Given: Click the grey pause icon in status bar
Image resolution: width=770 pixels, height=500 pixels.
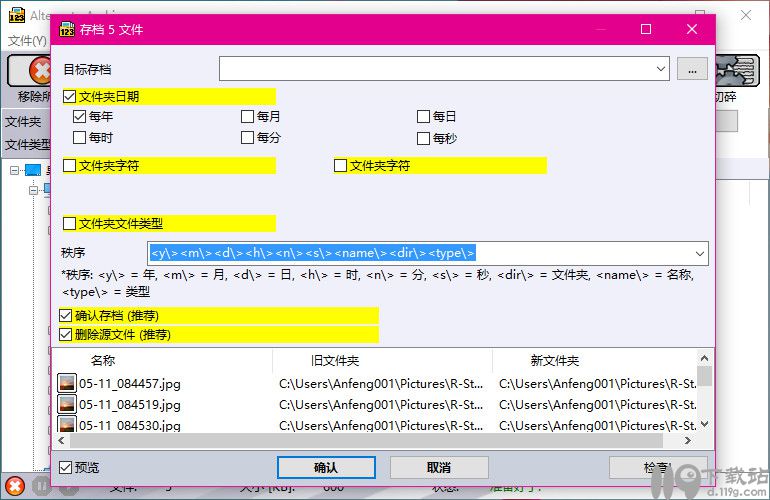Looking at the screenshot, I should coord(41,486).
